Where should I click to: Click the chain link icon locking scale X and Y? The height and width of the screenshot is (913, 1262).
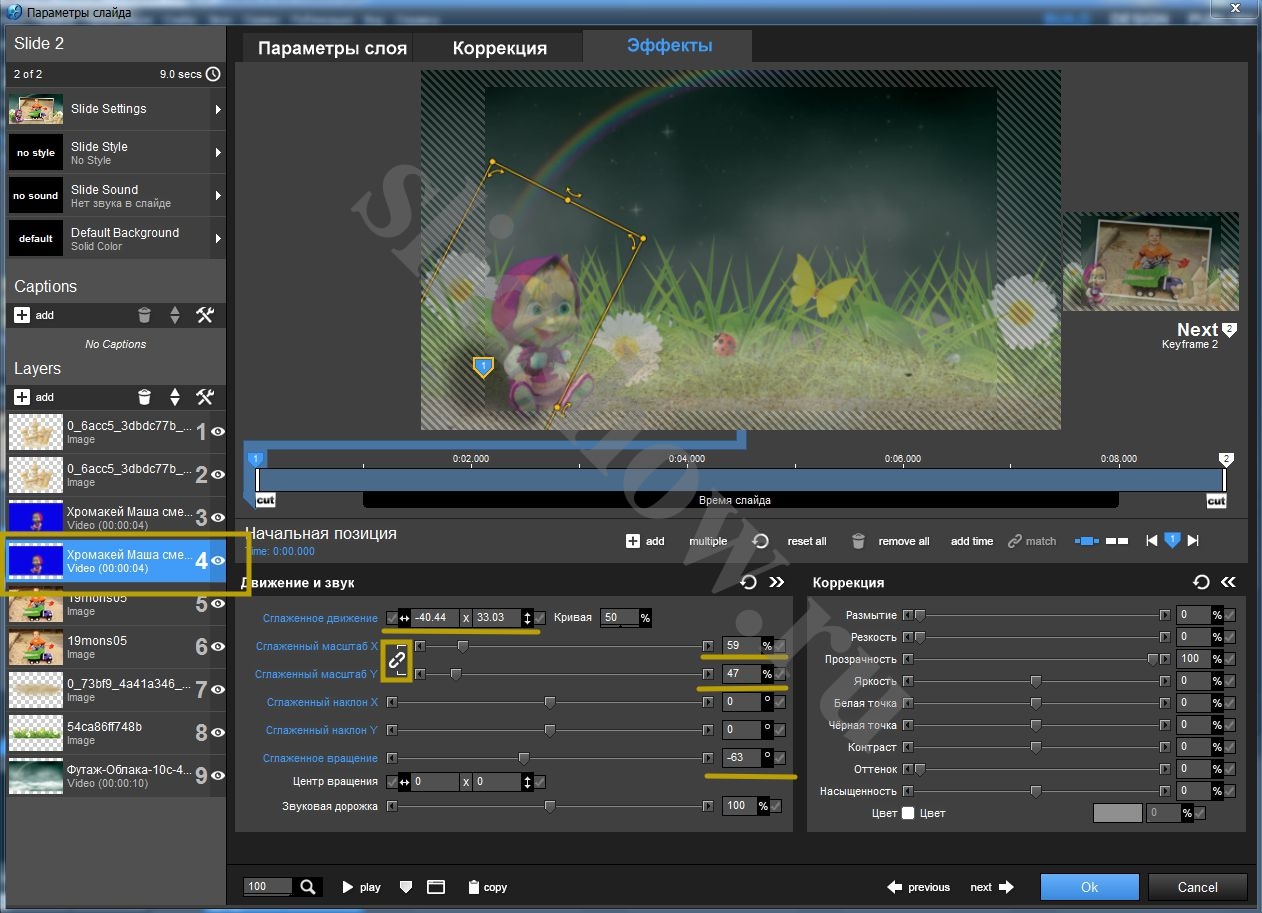[x=397, y=659]
